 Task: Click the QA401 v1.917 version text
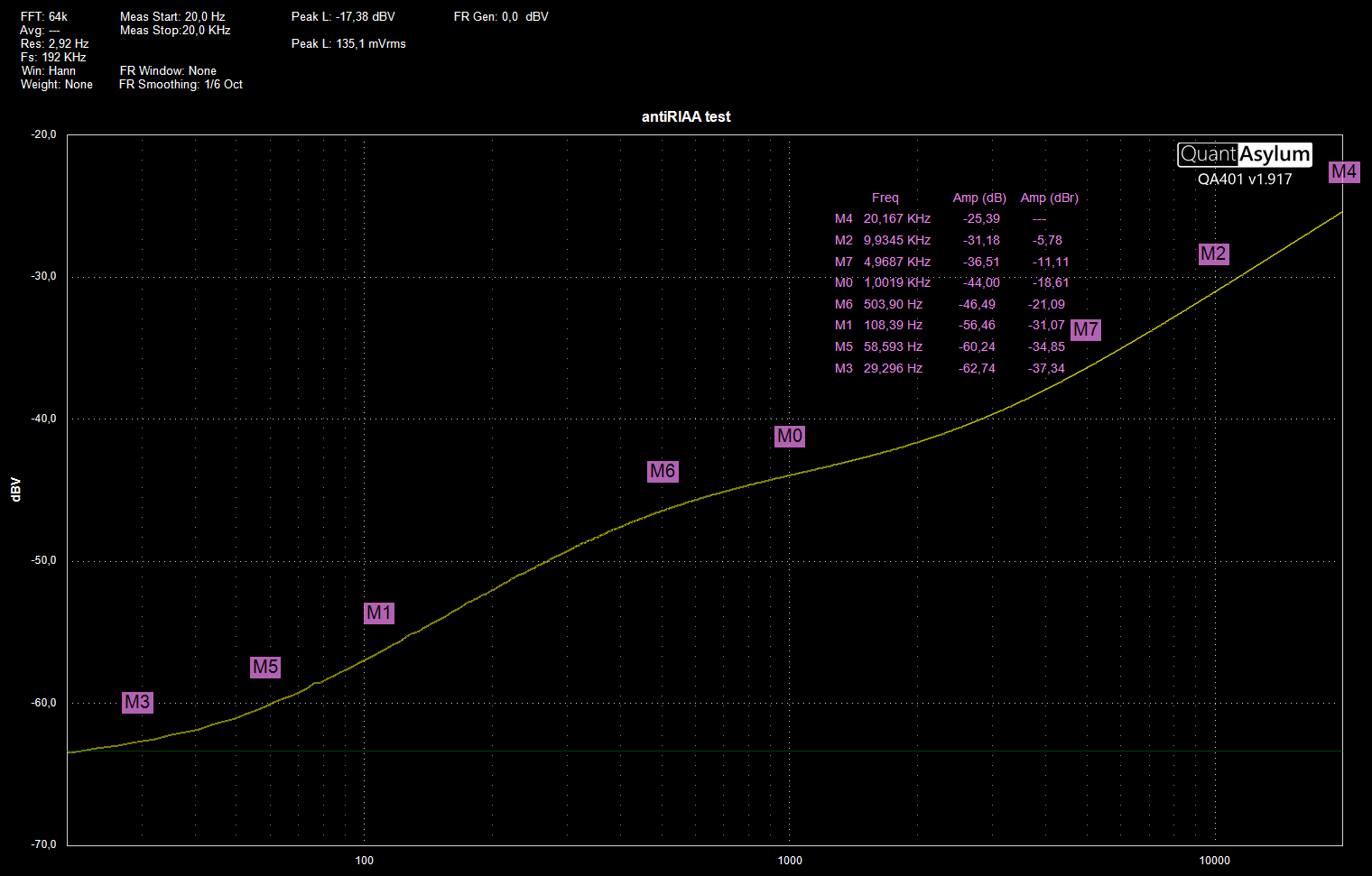click(x=1244, y=179)
